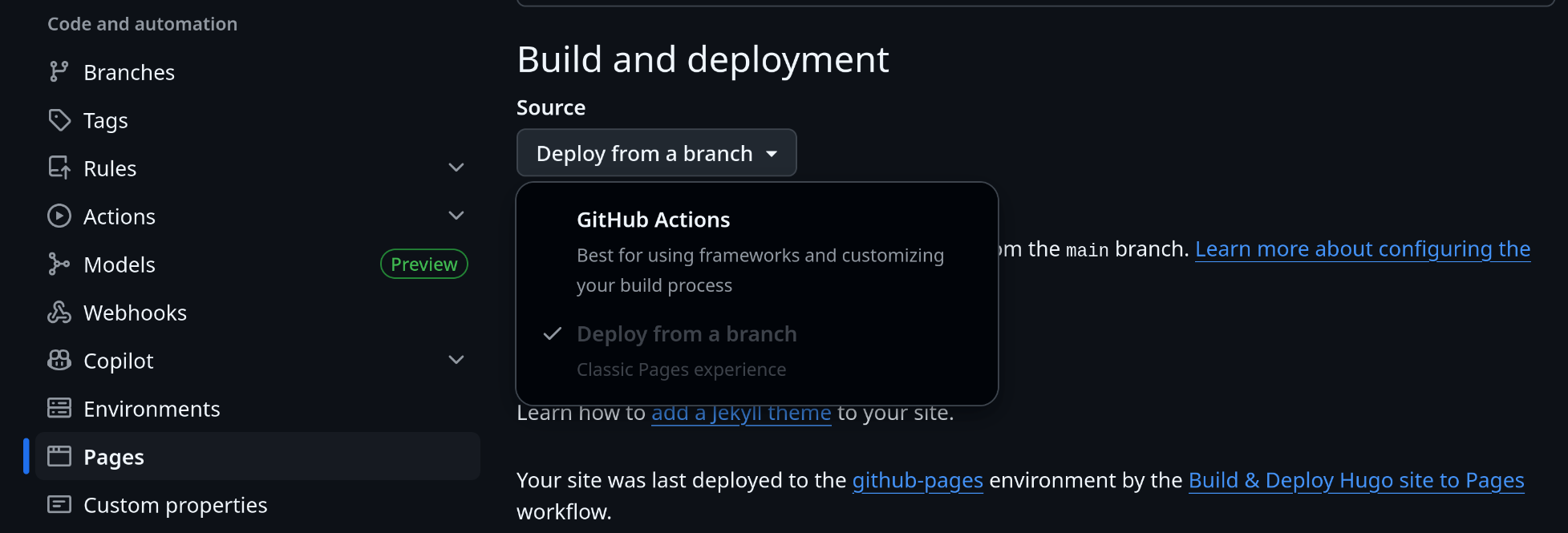Click 'Classic Pages experience' description text

682,369
